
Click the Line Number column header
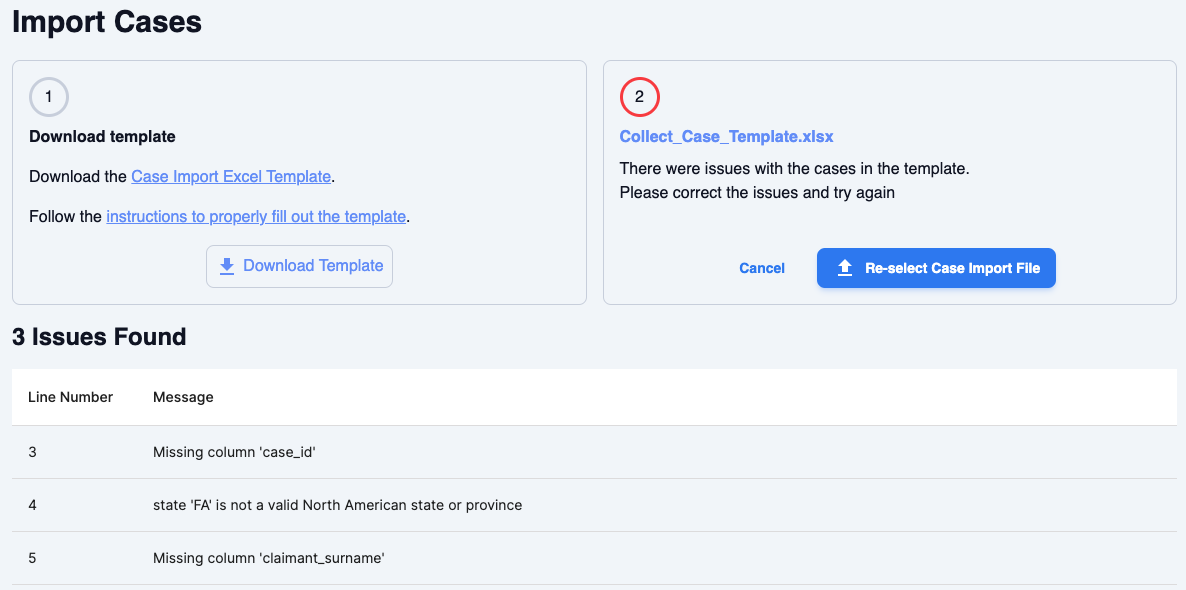pos(70,397)
